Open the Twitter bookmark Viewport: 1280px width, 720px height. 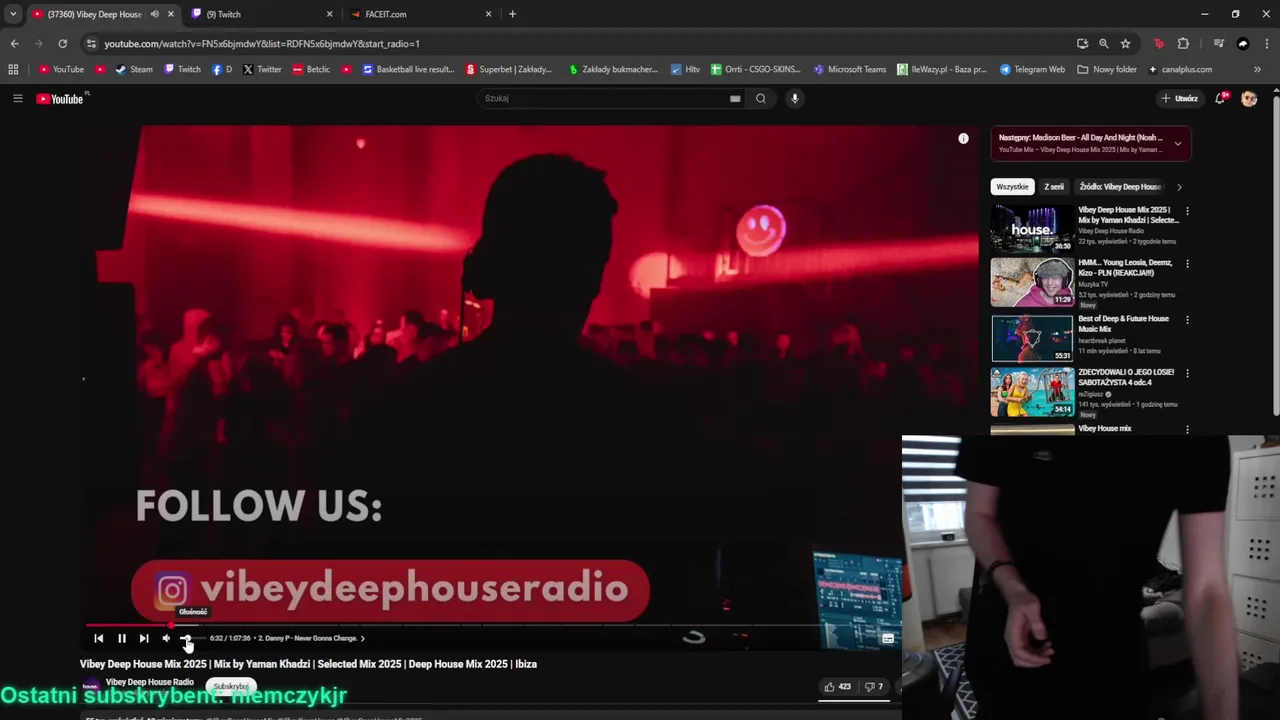click(262, 70)
